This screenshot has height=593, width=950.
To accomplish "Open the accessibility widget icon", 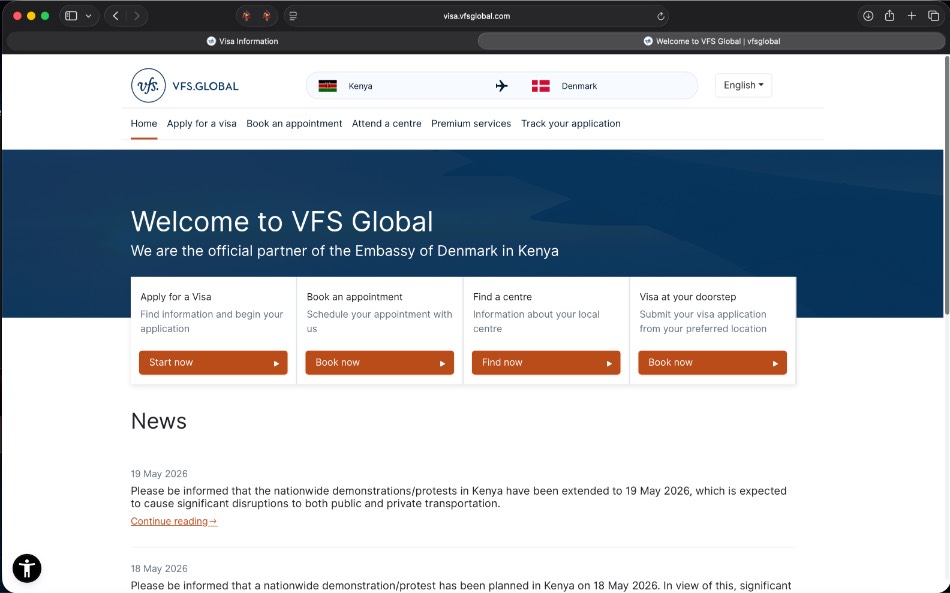I will 27,569.
